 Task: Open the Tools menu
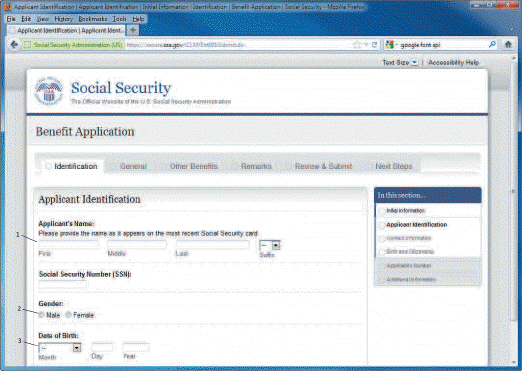point(119,19)
